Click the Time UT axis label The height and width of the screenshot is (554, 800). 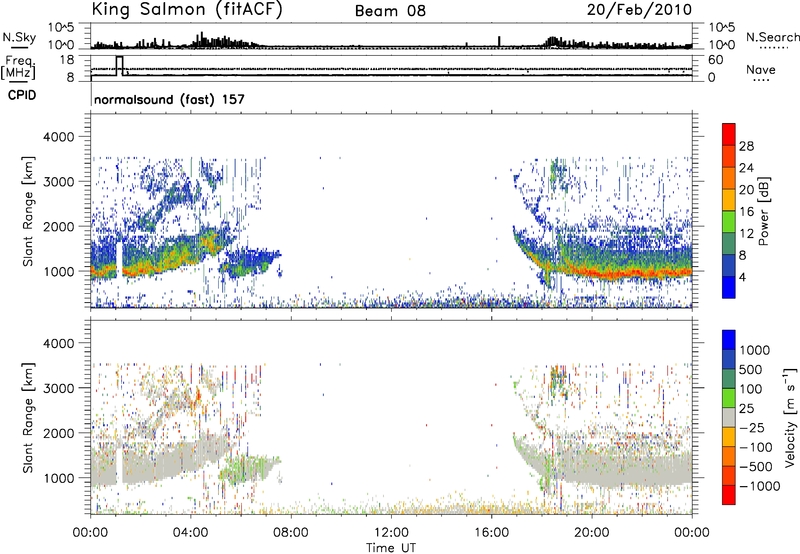coord(391,548)
